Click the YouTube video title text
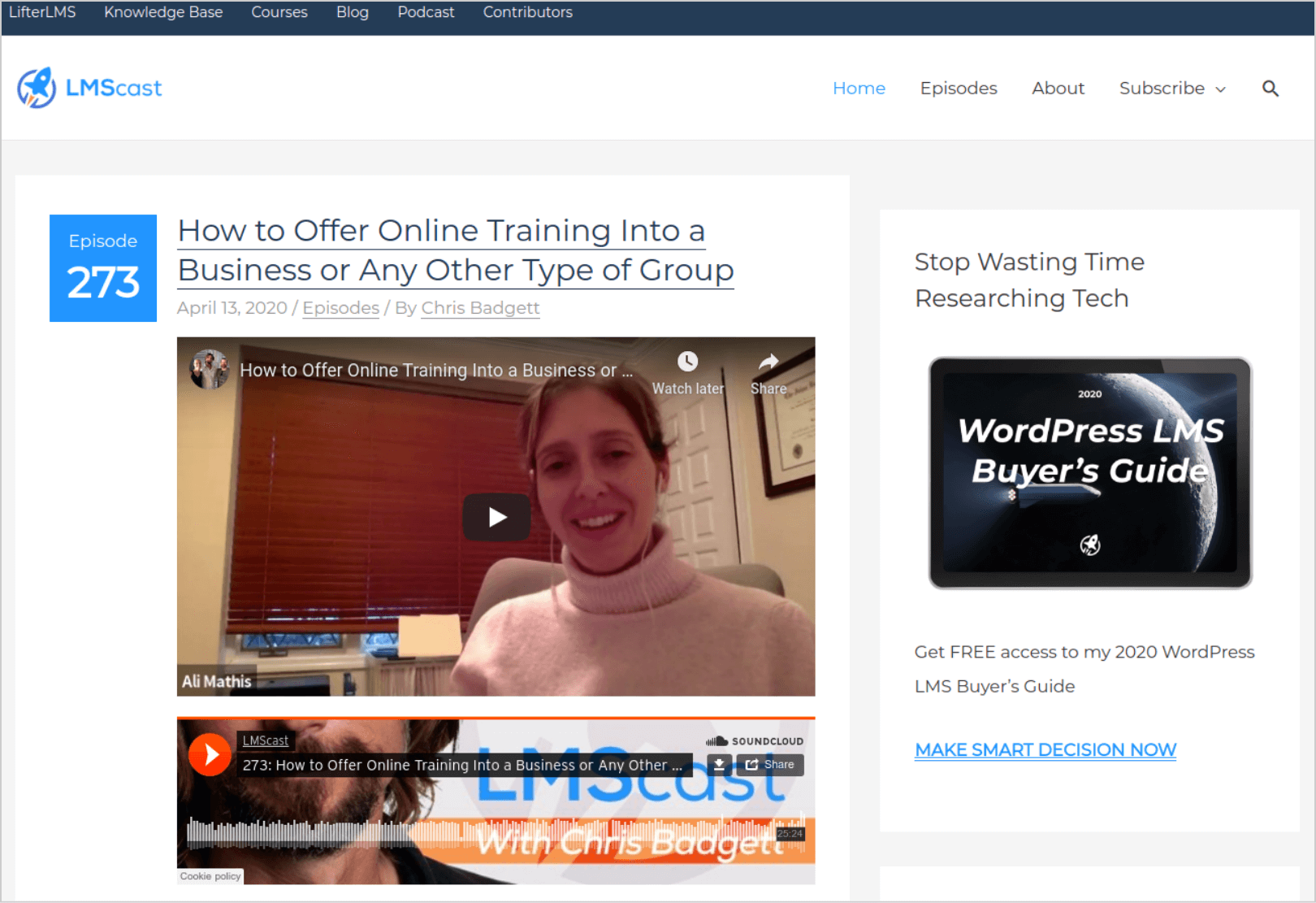Image resolution: width=1316 pixels, height=903 pixels. click(436, 370)
